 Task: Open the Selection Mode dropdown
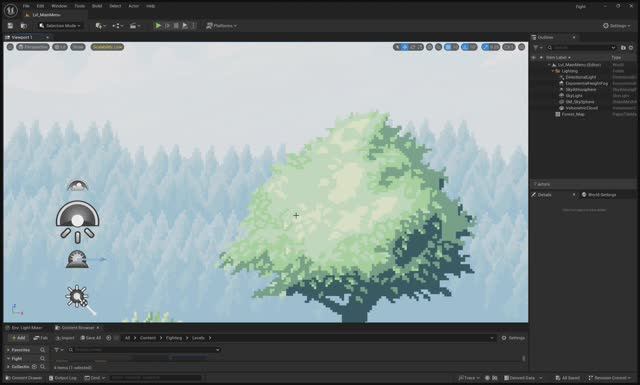coord(60,26)
